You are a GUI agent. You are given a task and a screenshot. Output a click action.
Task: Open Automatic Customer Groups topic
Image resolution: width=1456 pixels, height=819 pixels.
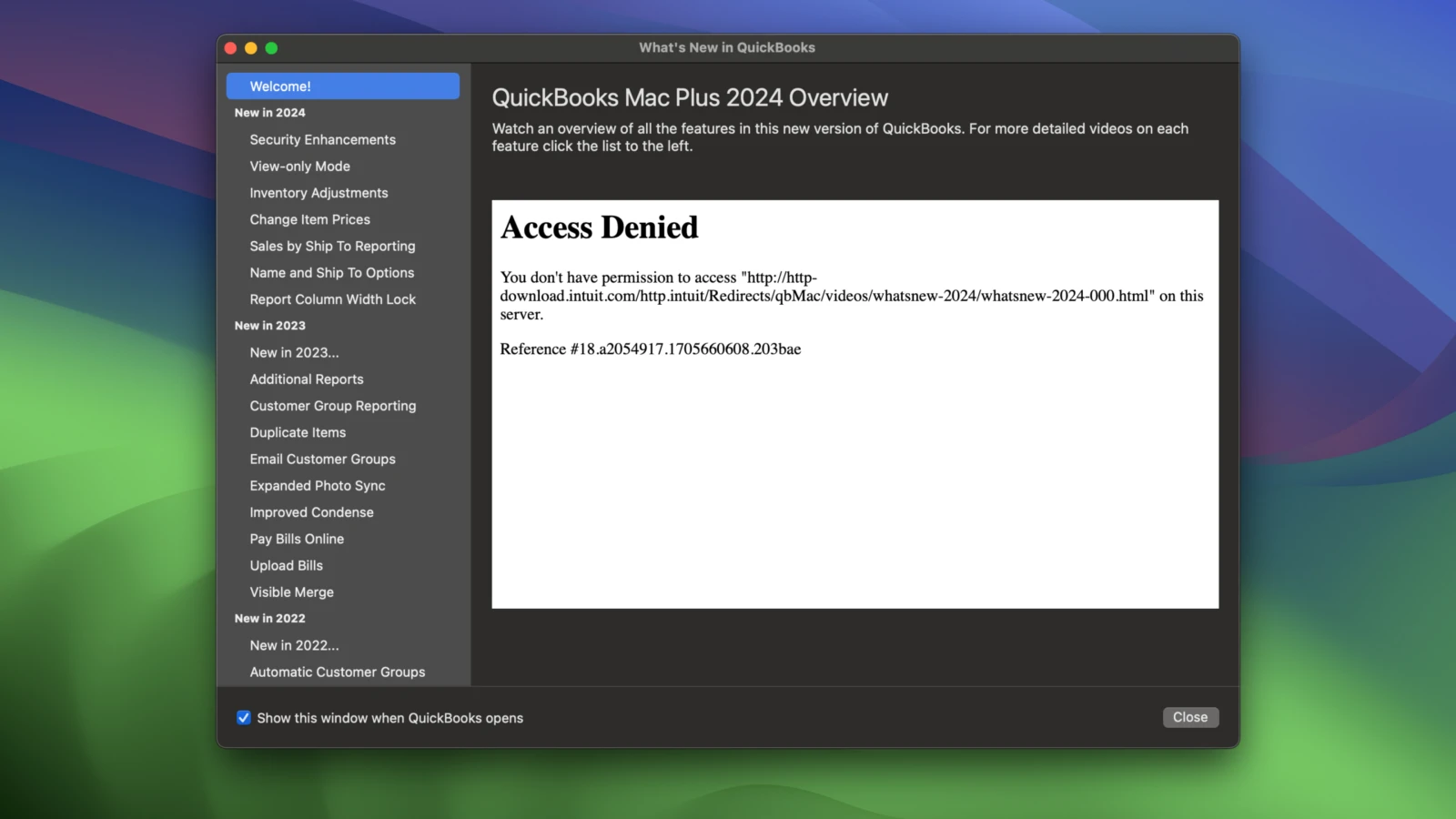(338, 672)
